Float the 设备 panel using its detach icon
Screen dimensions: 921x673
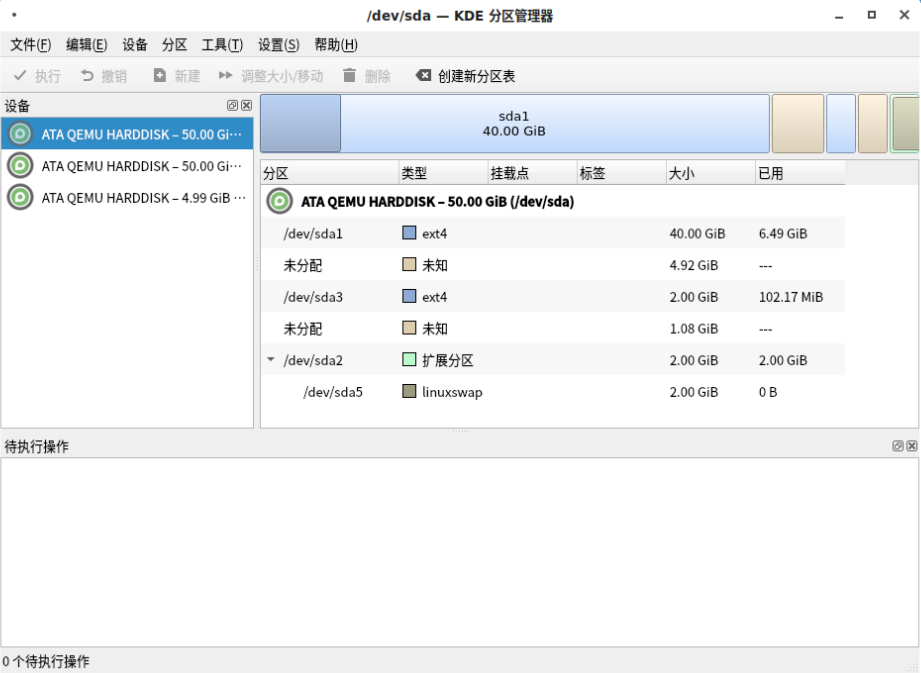tap(233, 106)
